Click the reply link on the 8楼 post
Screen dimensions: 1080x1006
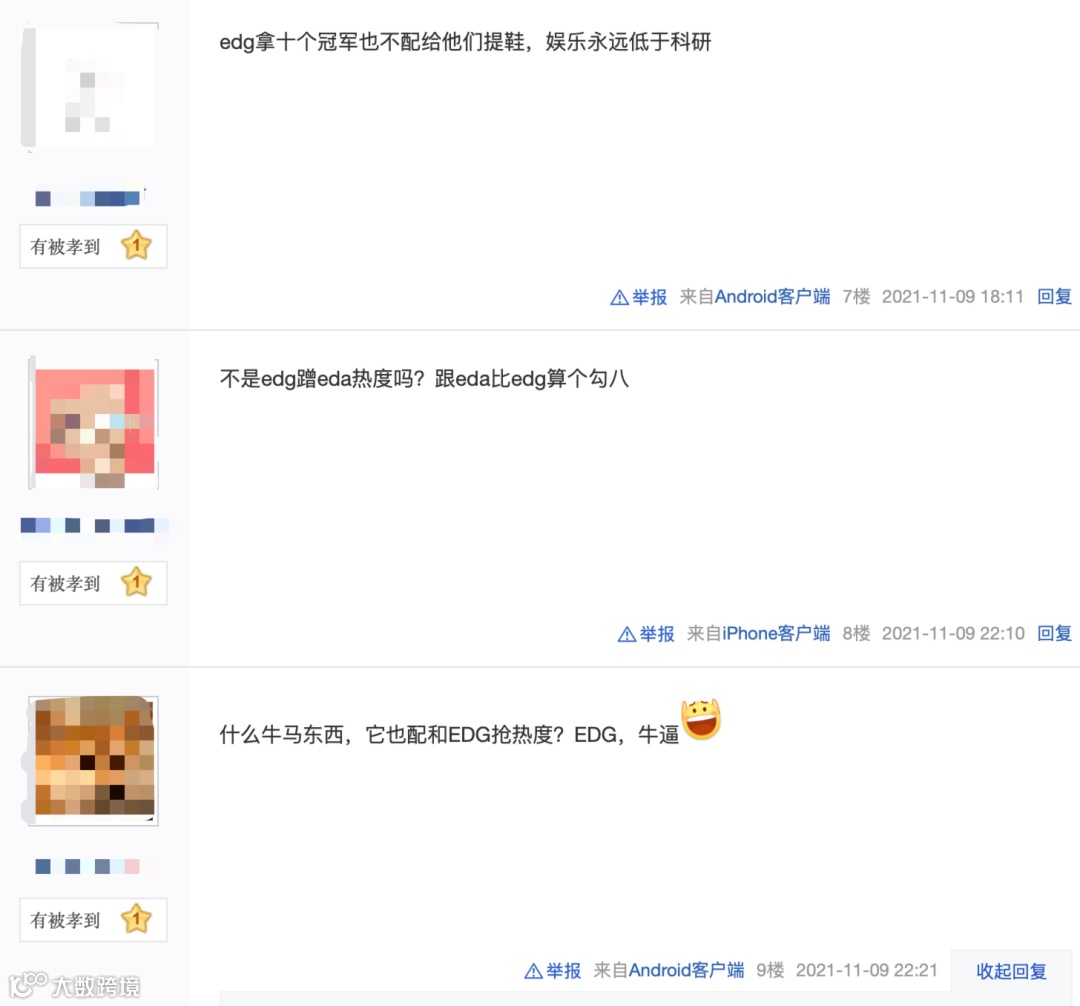[x=1055, y=633]
